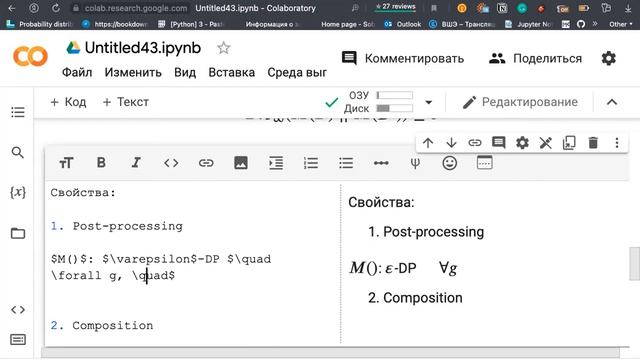
Task: Open the Jupyter Notebook bookmark
Action: coord(528,24)
